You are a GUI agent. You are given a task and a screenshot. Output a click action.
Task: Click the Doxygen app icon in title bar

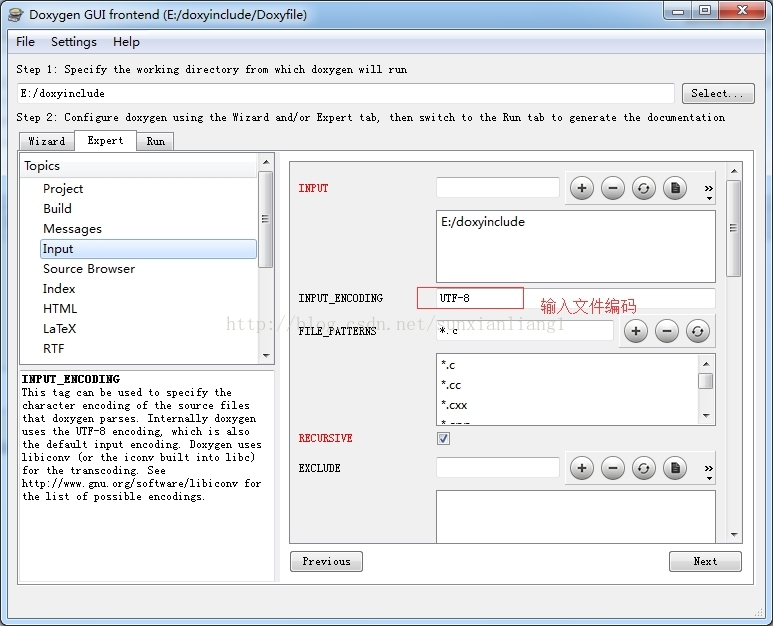pos(16,14)
